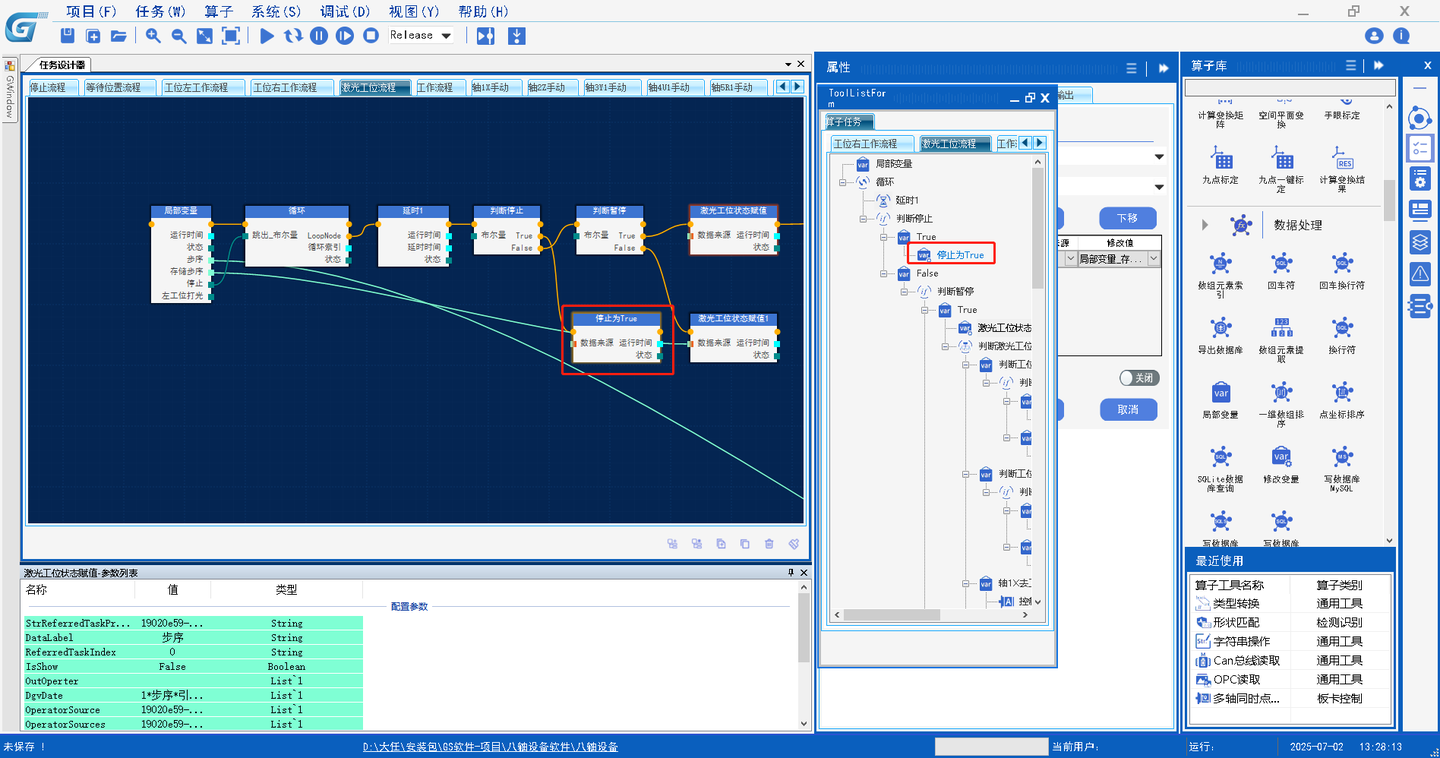The image size is (1440, 758).
Task: Zoom out of the task canvas
Action: (x=179, y=36)
